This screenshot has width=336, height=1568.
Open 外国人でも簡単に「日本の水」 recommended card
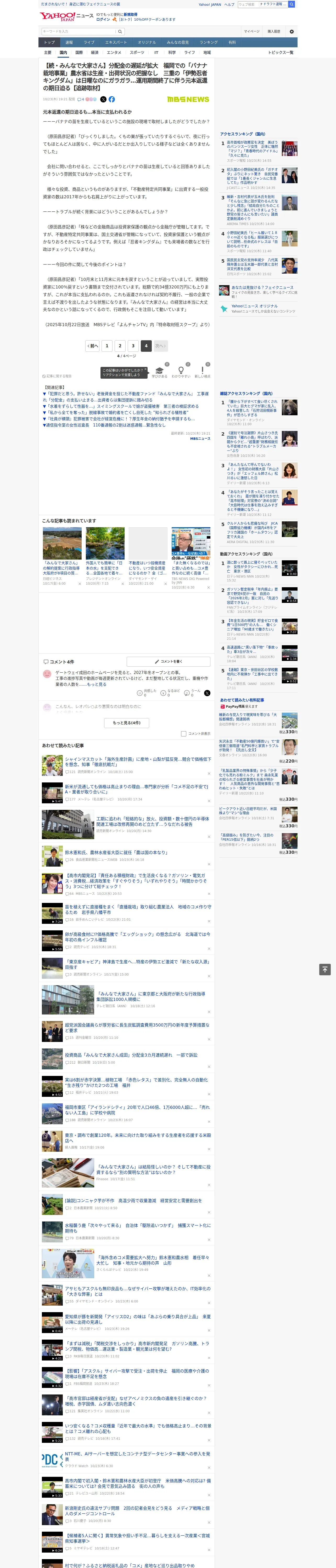[105, 556]
